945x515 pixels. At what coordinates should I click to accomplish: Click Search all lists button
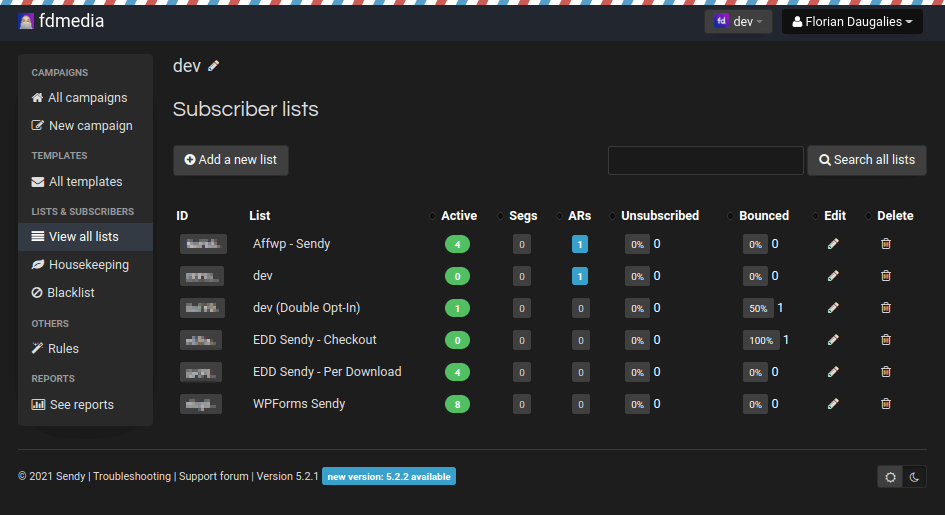(867, 160)
